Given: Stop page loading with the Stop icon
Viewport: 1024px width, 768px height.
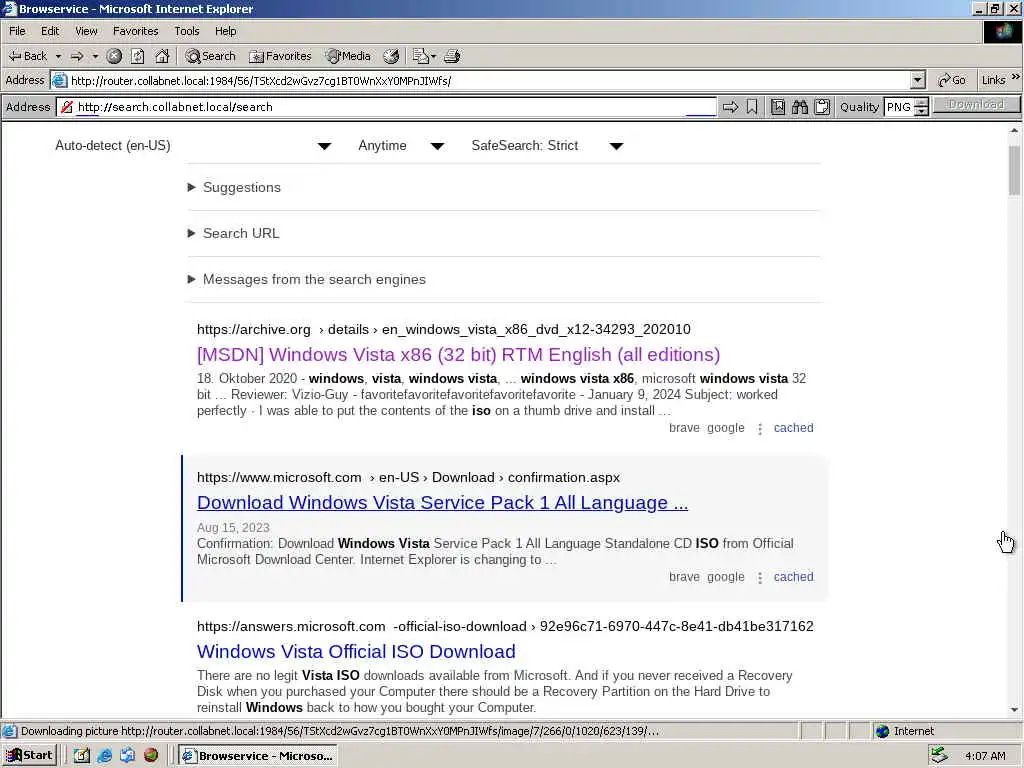Looking at the screenshot, I should coord(114,56).
